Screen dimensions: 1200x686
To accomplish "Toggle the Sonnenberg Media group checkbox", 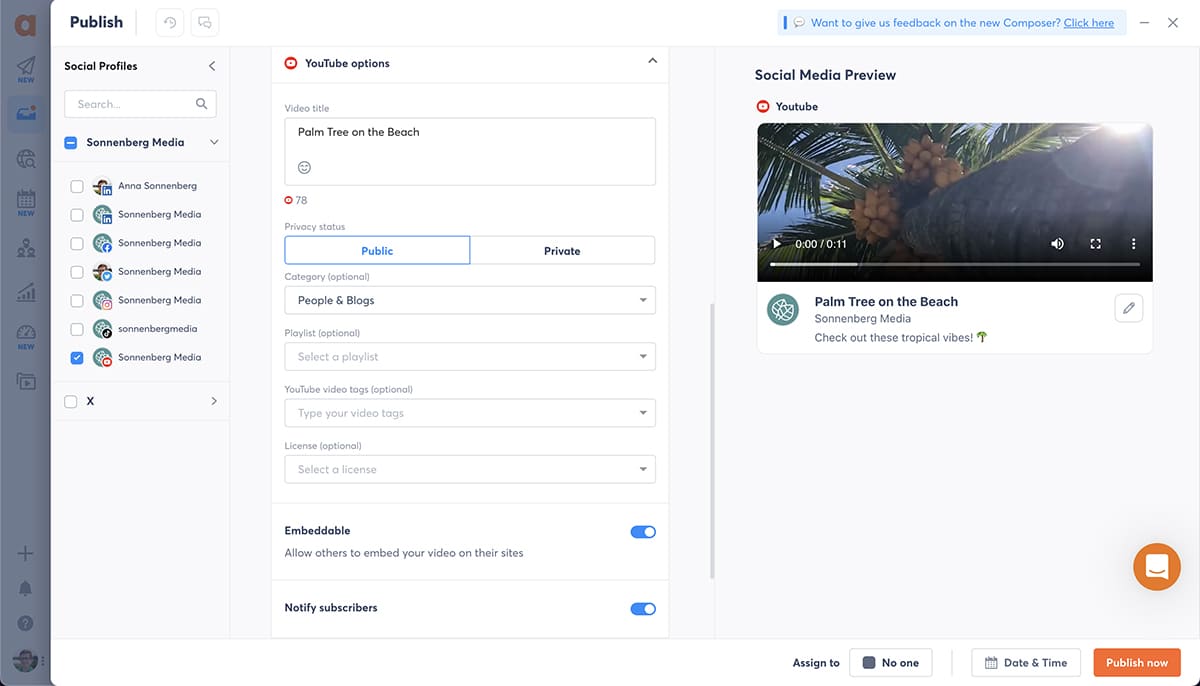I will (x=71, y=143).
